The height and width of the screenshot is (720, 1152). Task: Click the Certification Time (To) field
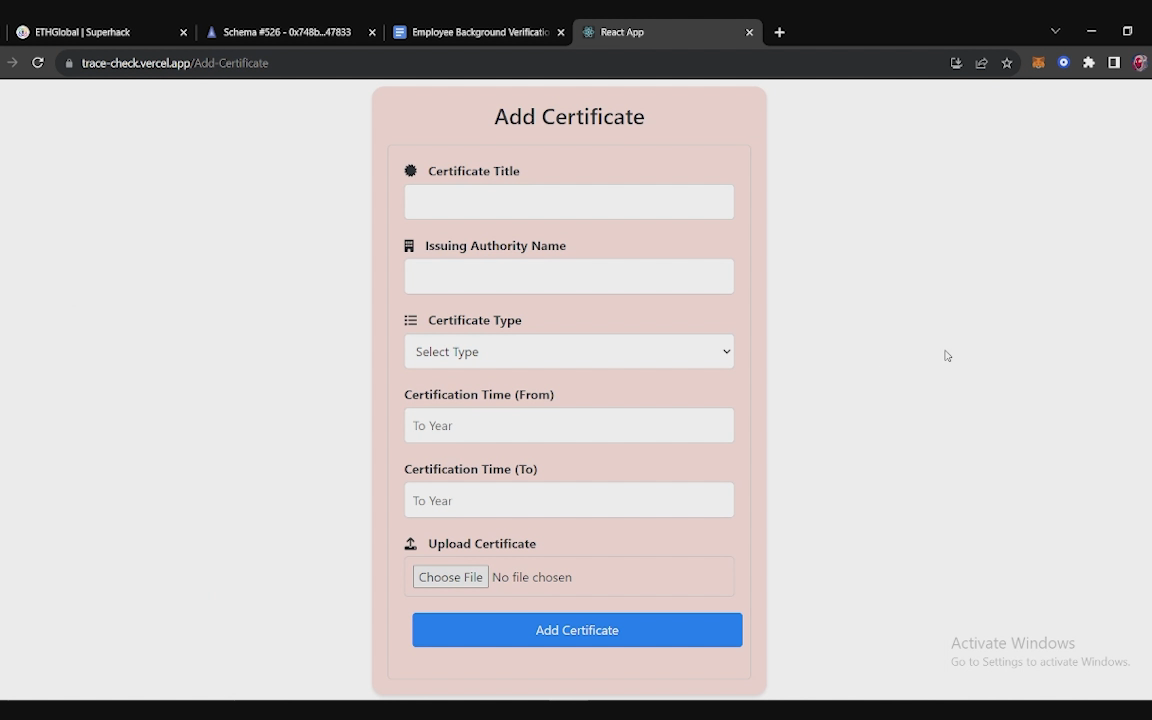pyautogui.click(x=569, y=500)
